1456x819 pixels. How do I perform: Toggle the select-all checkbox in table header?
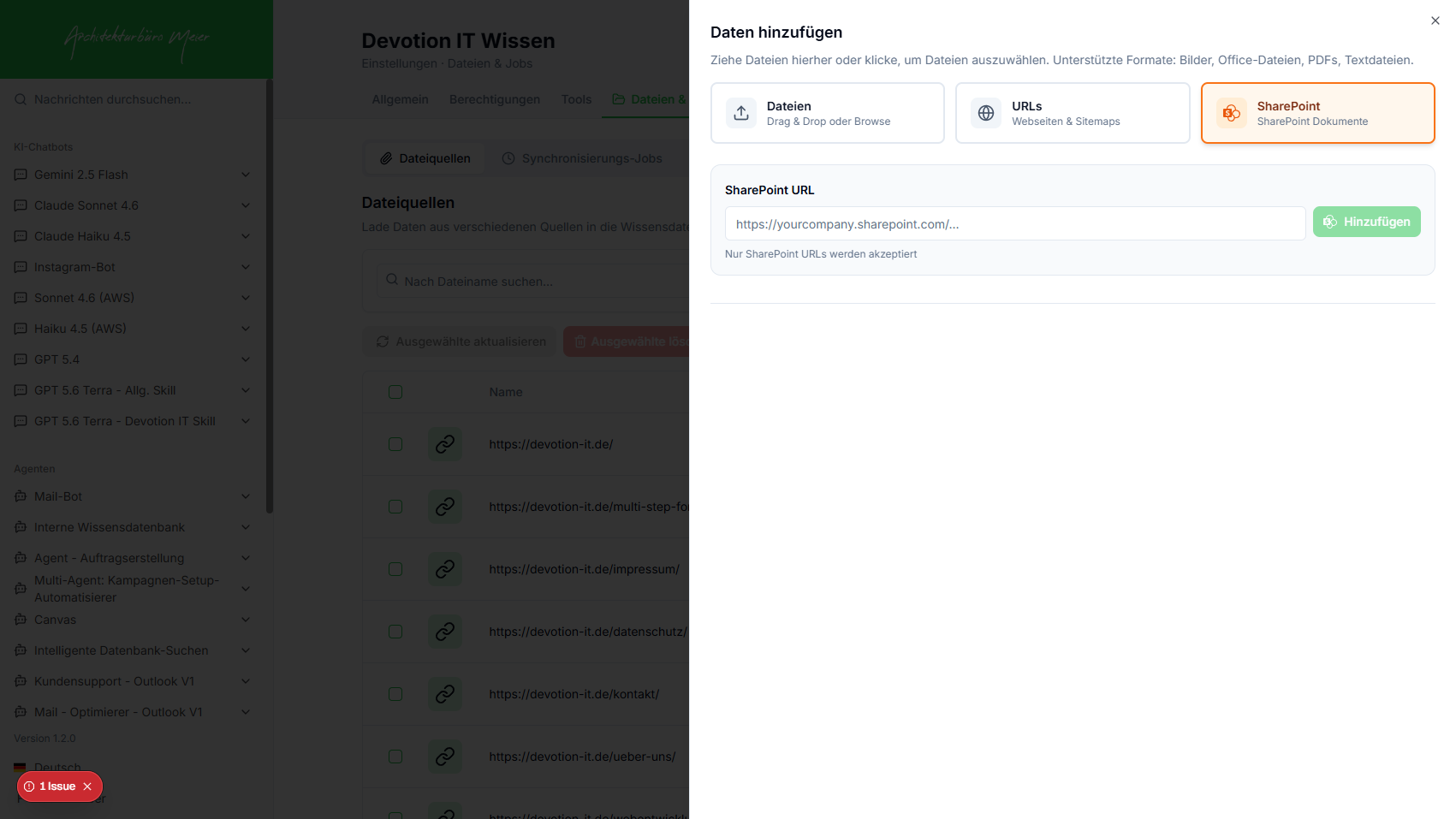[395, 392]
